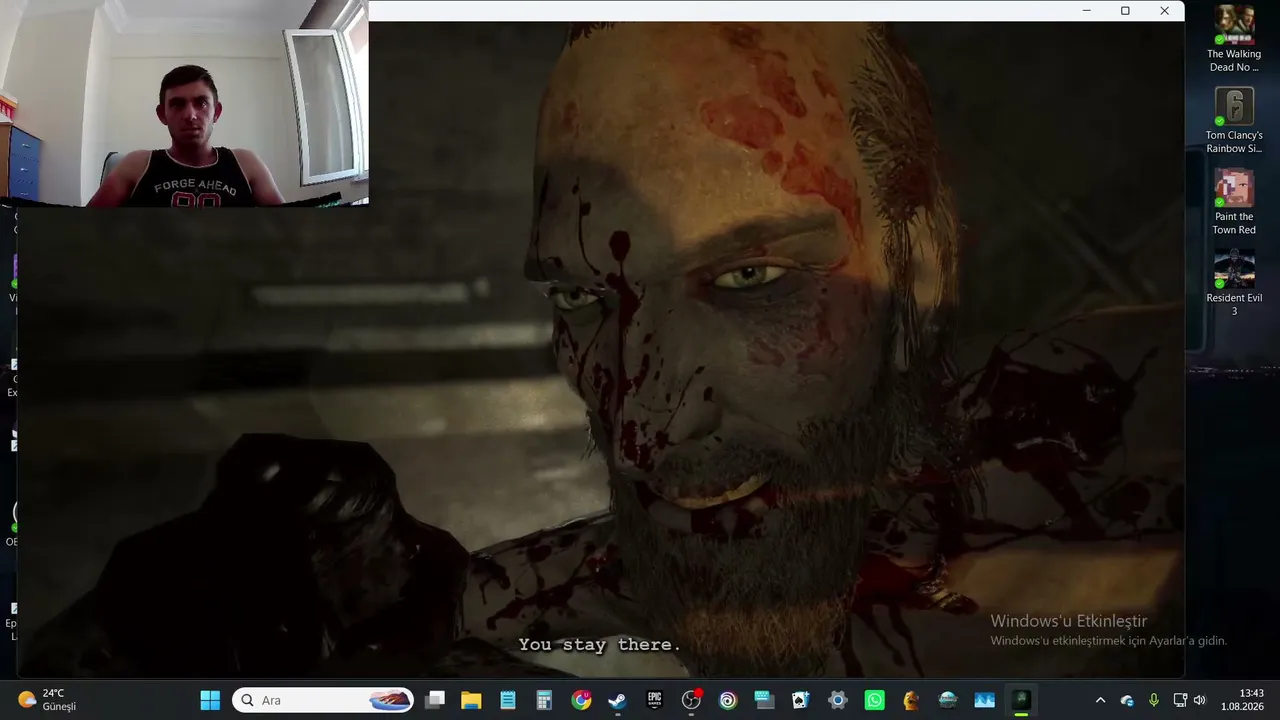Open the volume speaker tray icon

tap(1200, 700)
